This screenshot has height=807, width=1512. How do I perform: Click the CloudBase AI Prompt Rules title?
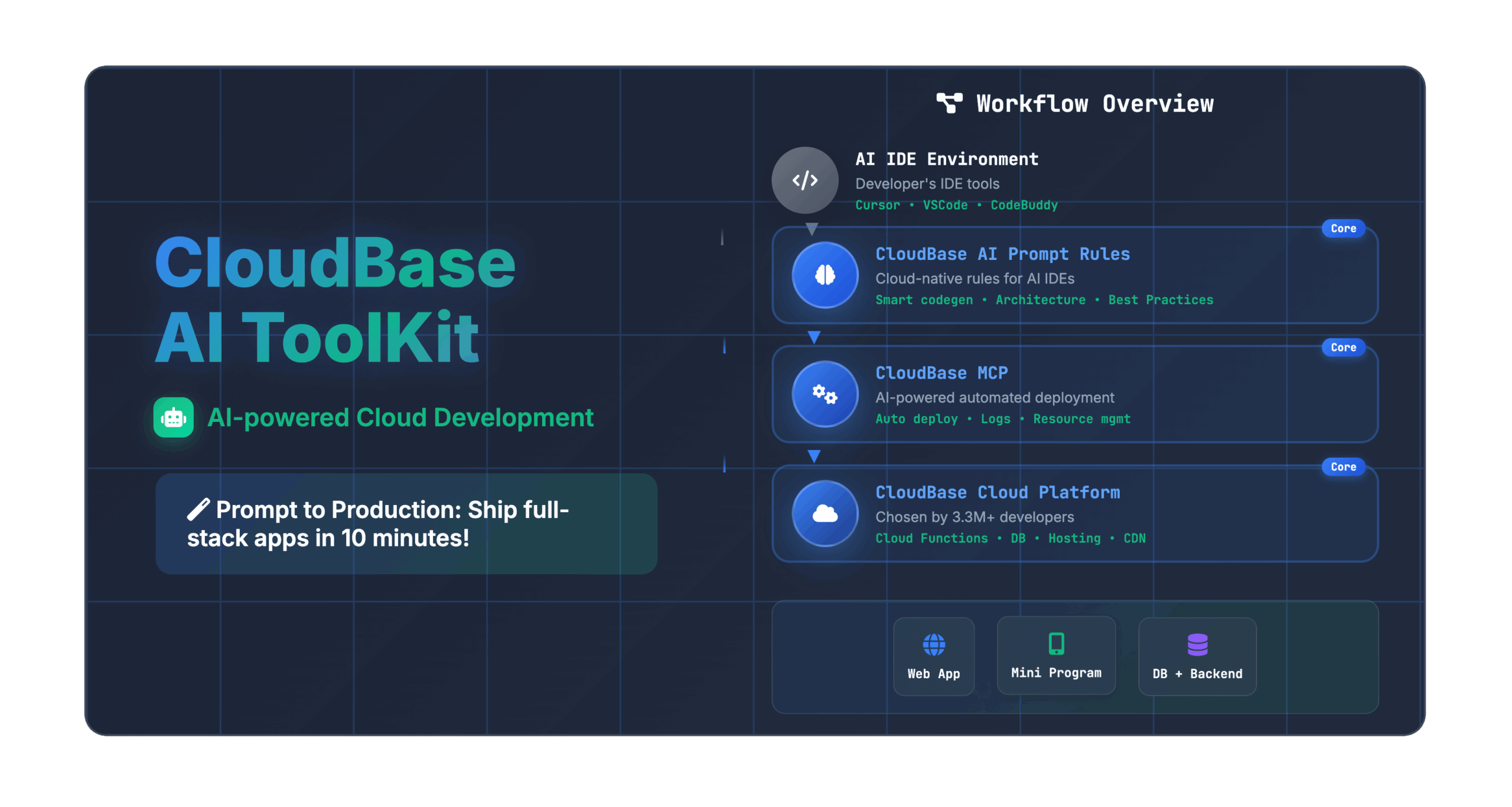pyautogui.click(x=1002, y=254)
